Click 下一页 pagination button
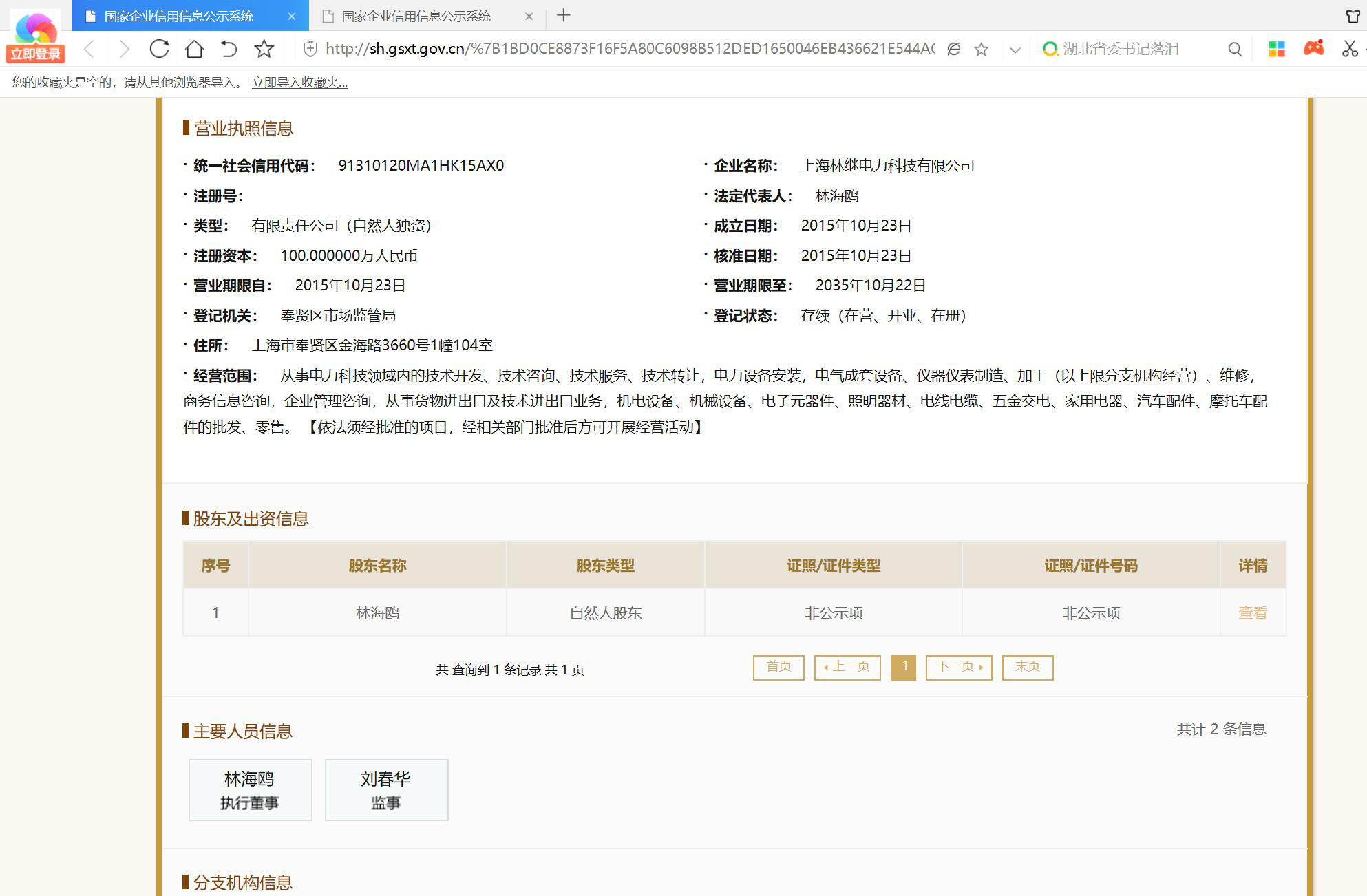This screenshot has height=896, width=1367. 958,667
